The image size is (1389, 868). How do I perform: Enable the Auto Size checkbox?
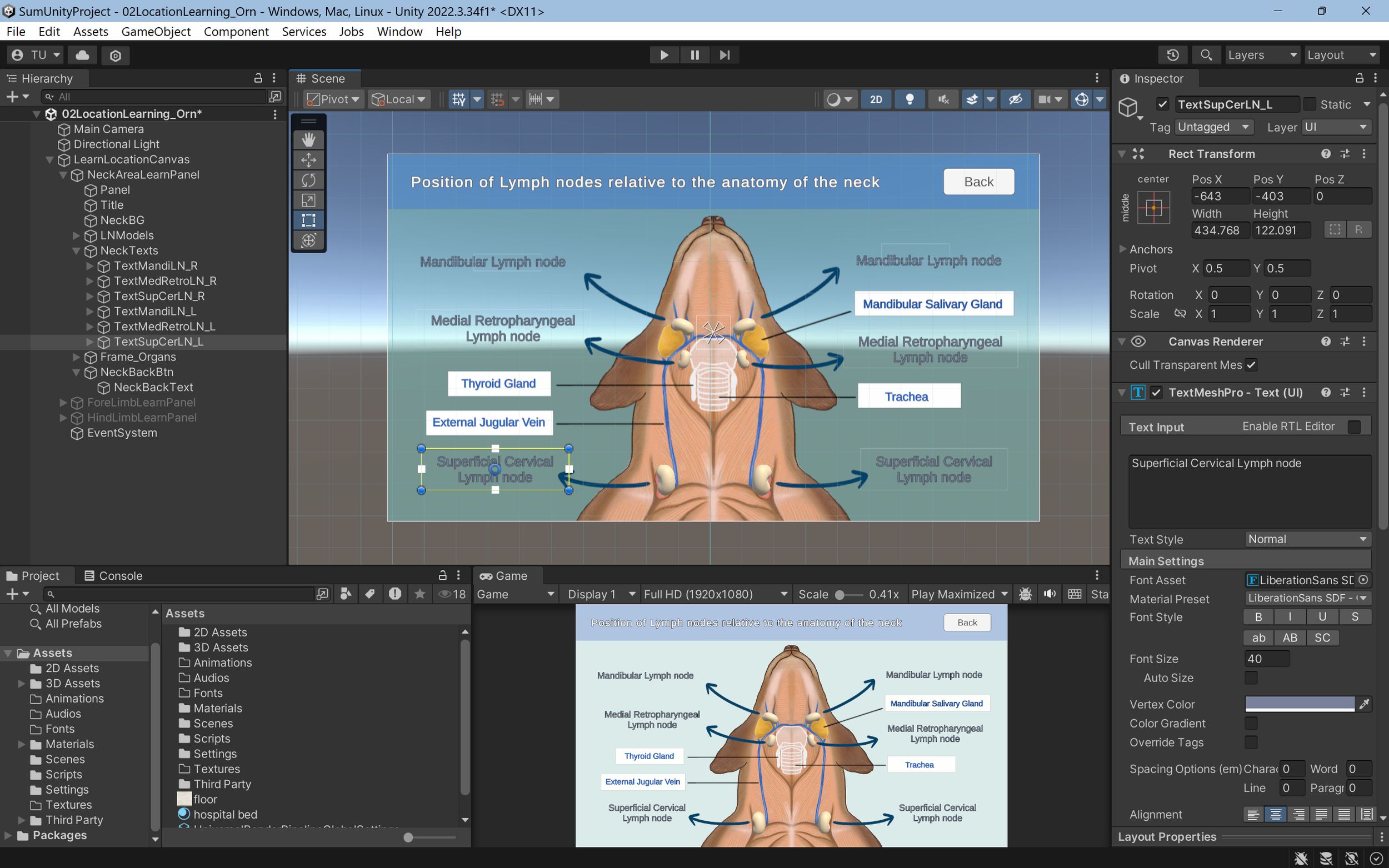pyautogui.click(x=1251, y=678)
